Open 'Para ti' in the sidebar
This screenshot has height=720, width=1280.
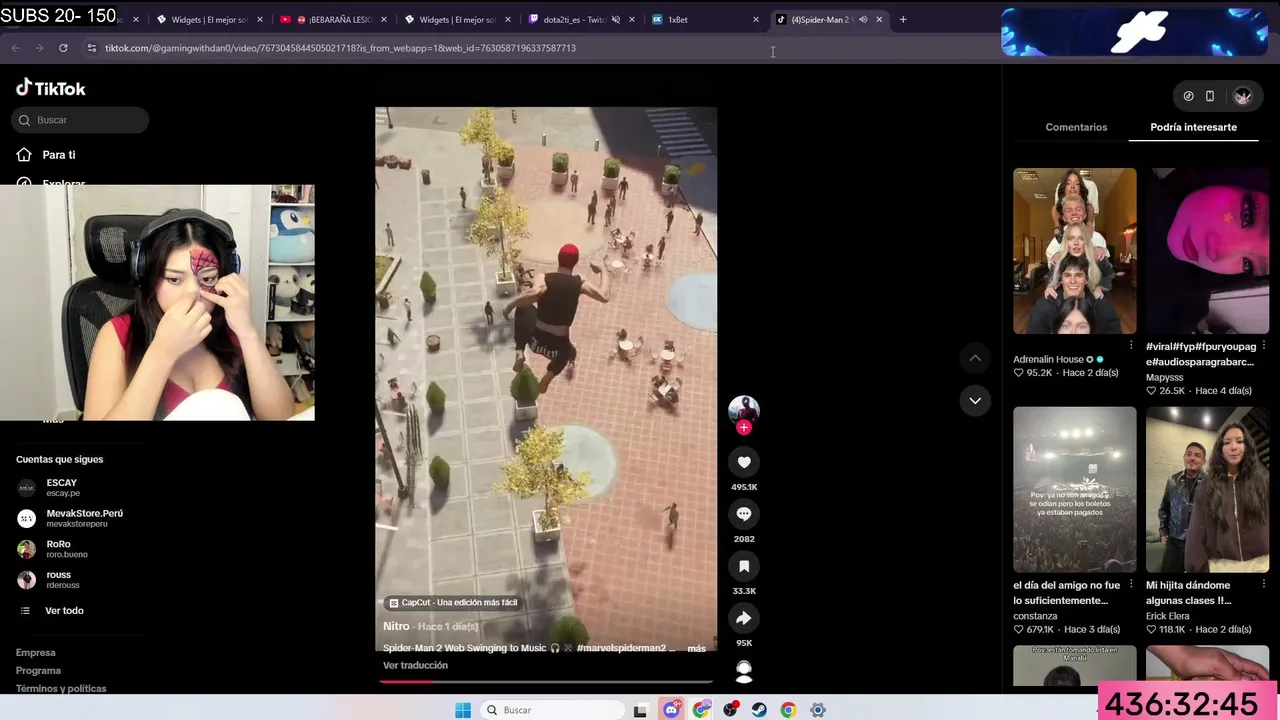pyautogui.click(x=59, y=155)
